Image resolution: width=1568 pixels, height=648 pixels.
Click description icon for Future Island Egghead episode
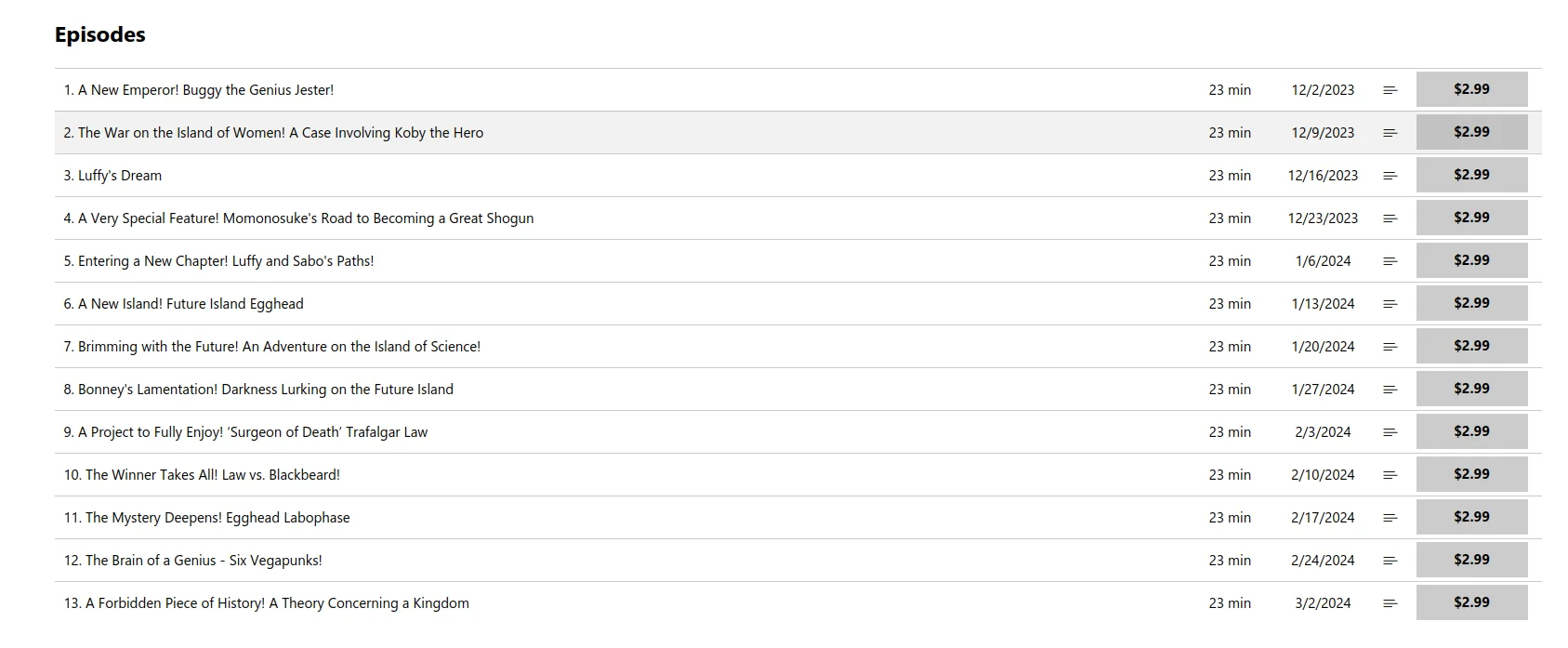click(1390, 304)
